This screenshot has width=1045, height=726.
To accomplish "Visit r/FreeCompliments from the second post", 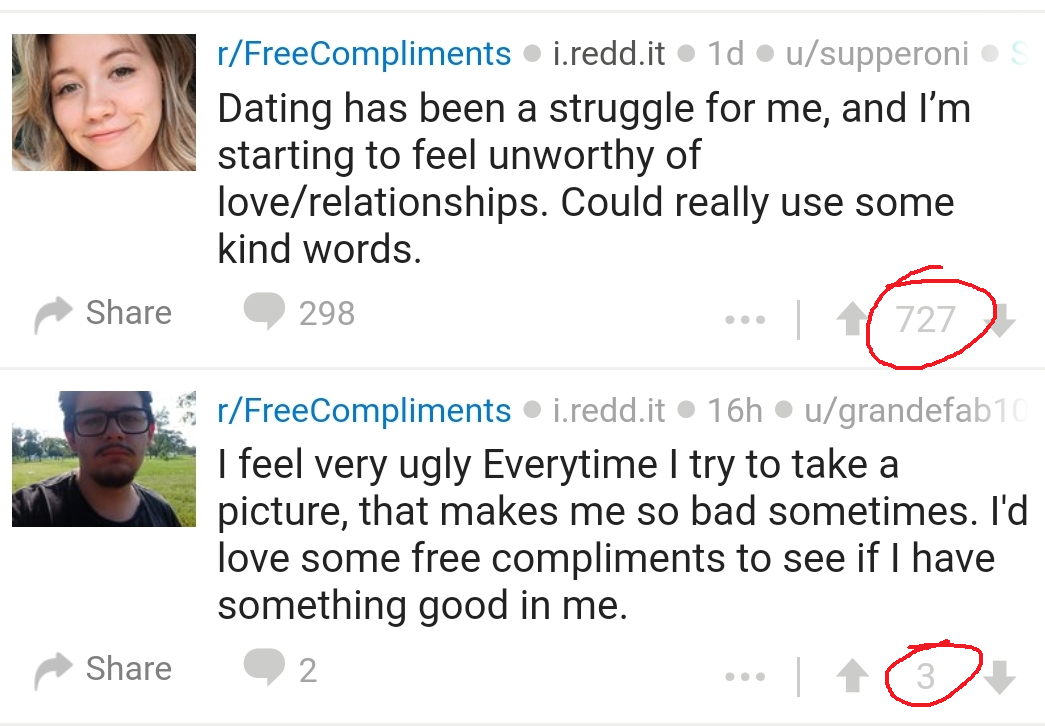I will [x=364, y=410].
